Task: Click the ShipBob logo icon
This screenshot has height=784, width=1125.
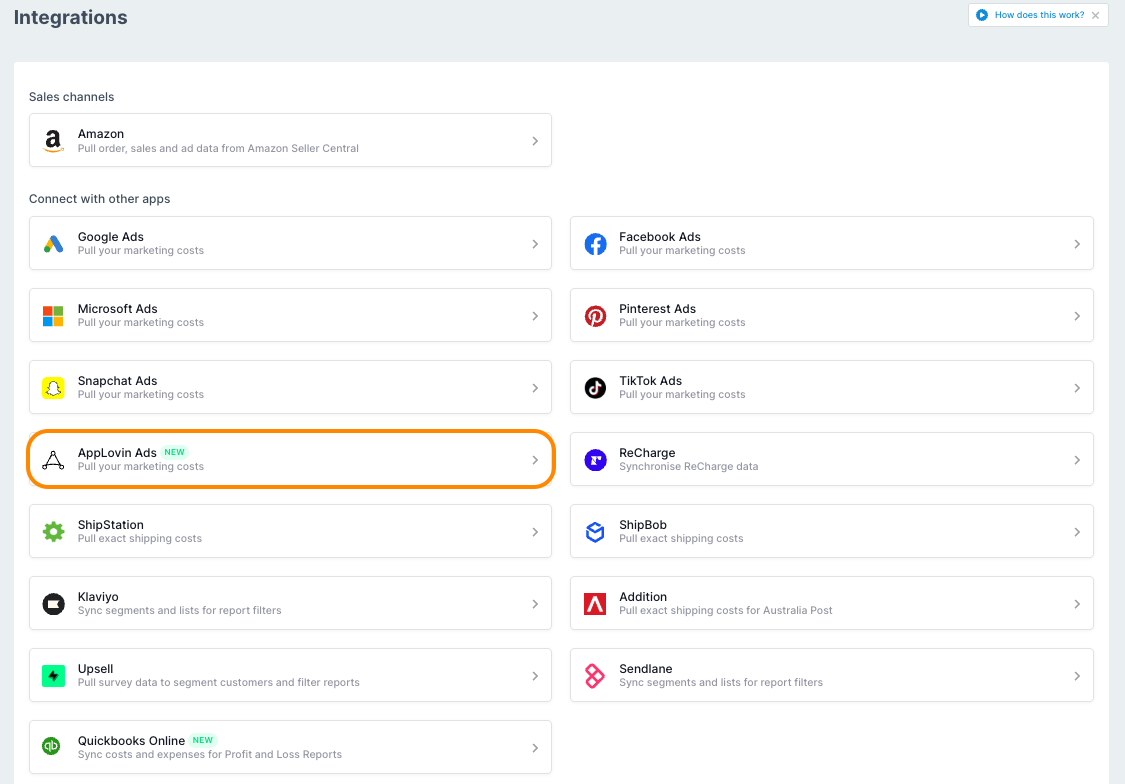Action: [595, 532]
